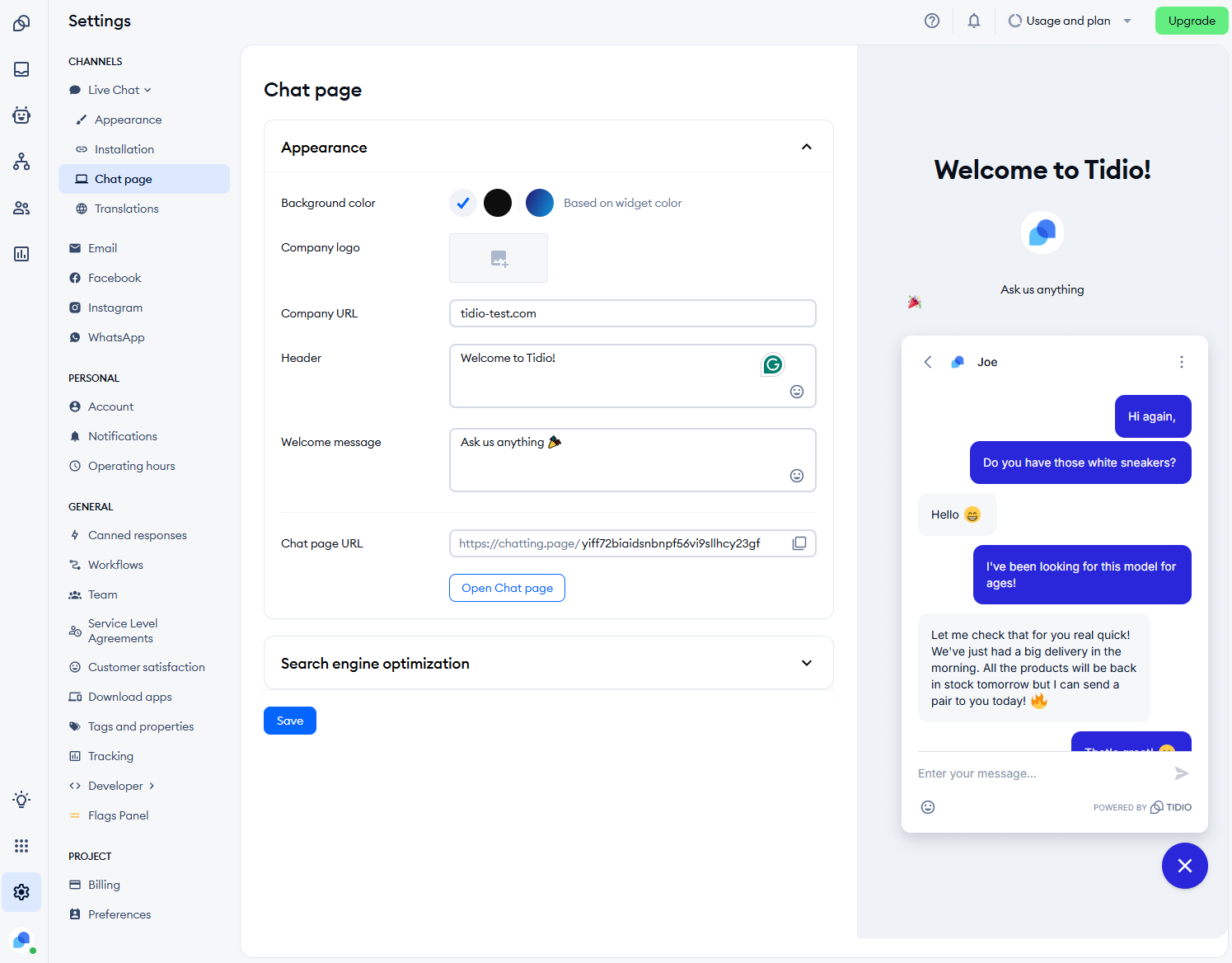The height and width of the screenshot is (963, 1232).
Task: Open the help question mark icon
Action: click(x=932, y=21)
